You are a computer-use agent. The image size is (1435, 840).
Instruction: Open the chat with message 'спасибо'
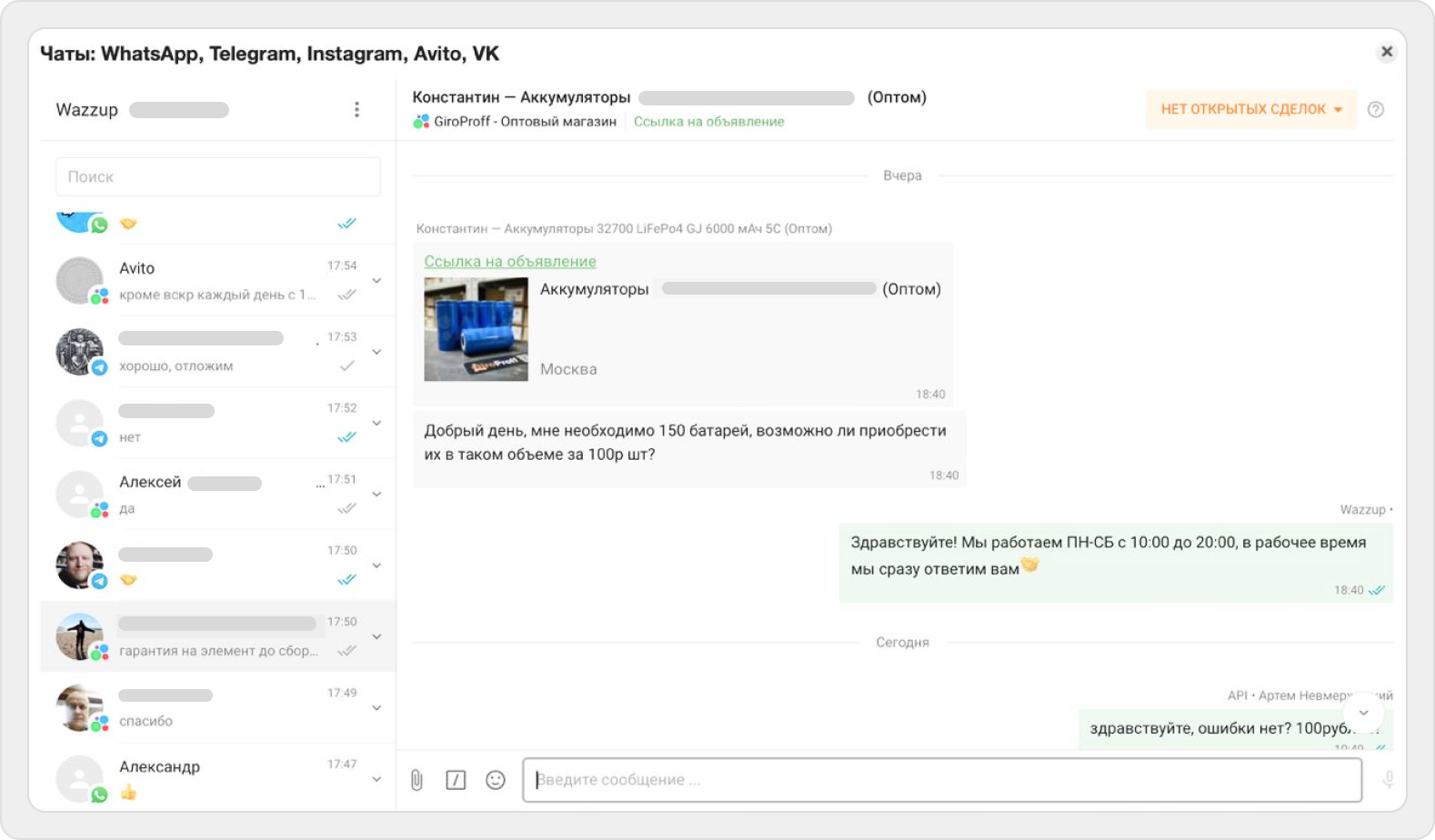pos(218,708)
